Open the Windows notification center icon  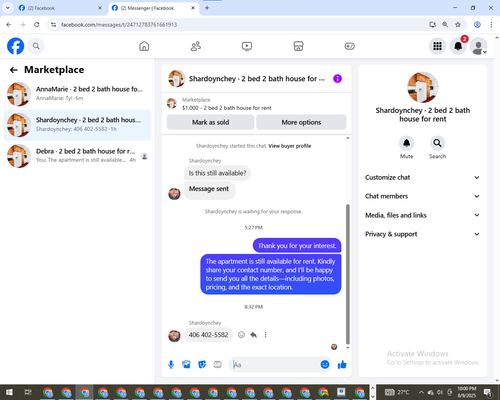pos(488,392)
